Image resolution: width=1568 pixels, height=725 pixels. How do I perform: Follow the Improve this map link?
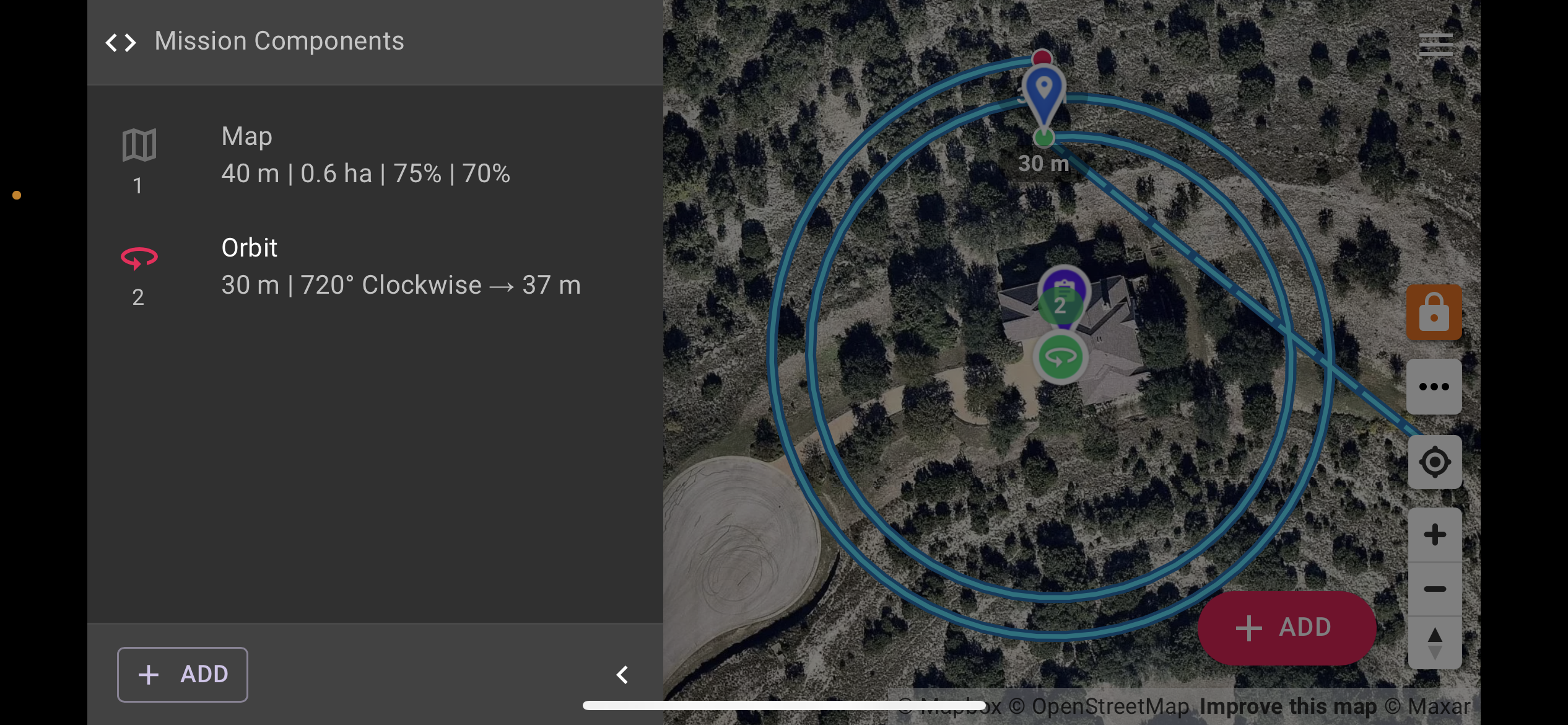[x=1288, y=706]
